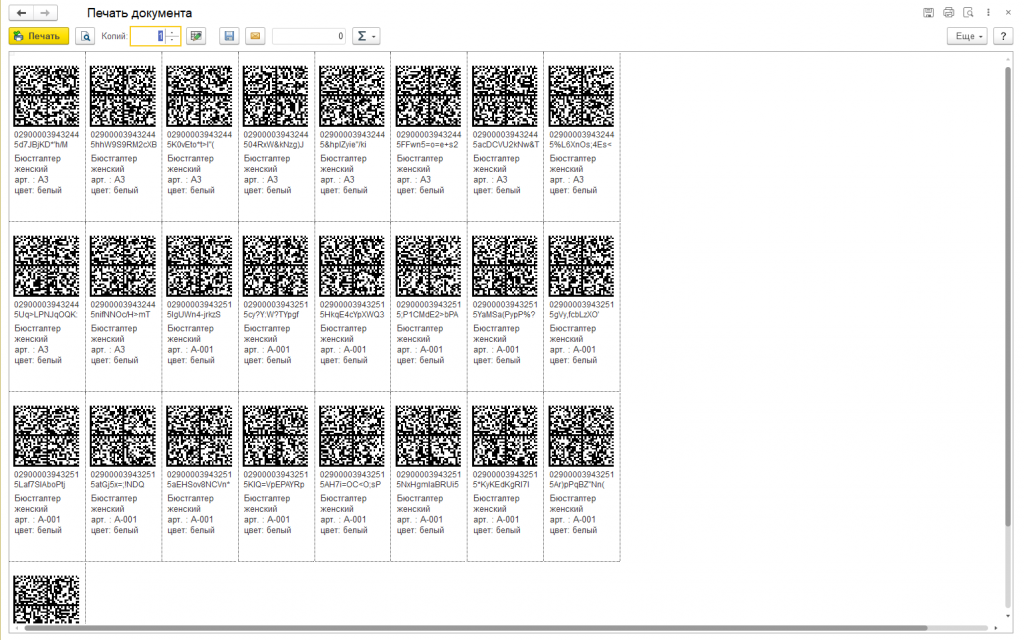This screenshot has height=640, width=1024.
Task: Decrease number of copies with down arrow
Action: click(173, 41)
